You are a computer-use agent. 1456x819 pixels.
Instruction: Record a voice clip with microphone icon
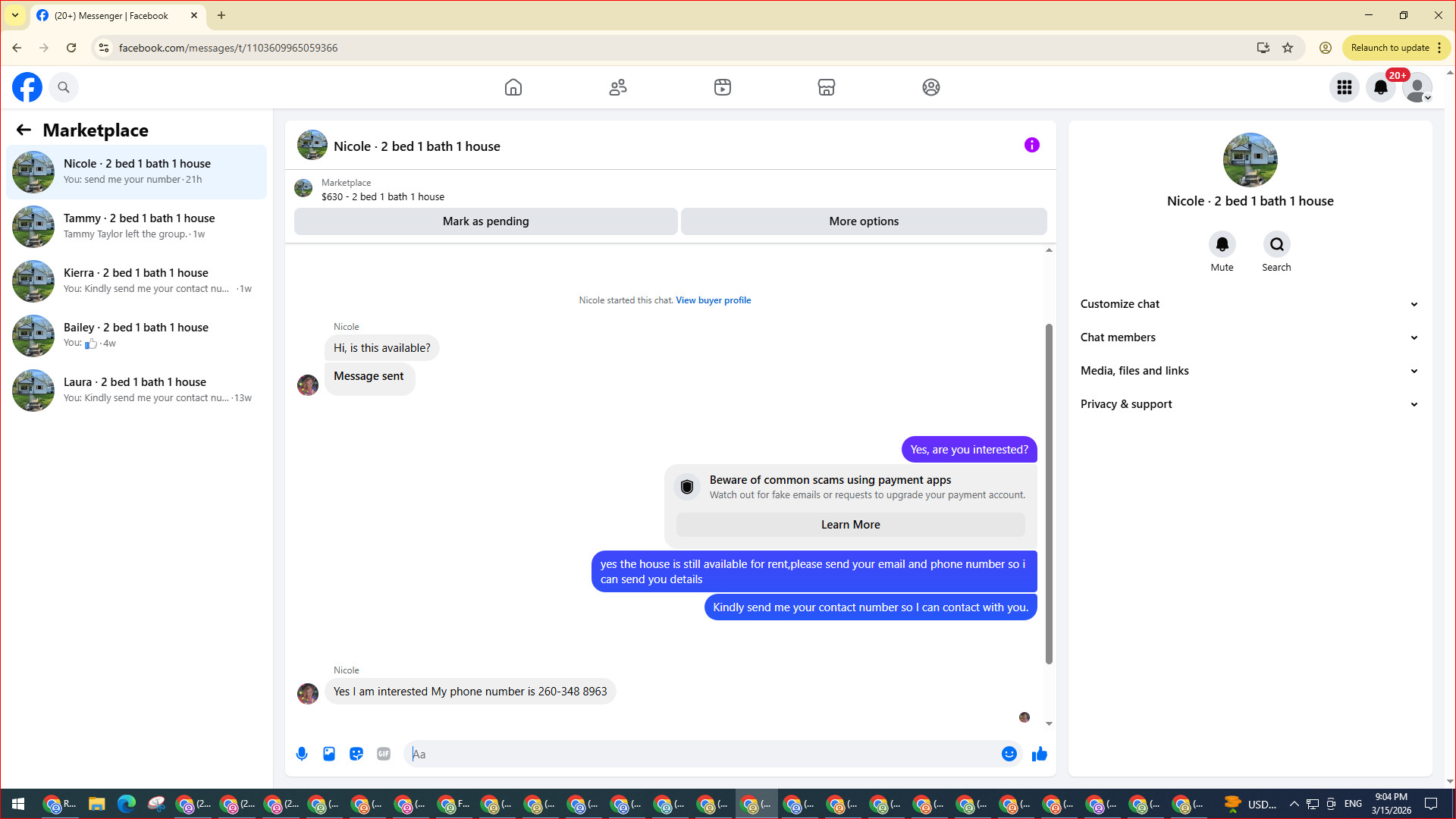pyautogui.click(x=302, y=754)
